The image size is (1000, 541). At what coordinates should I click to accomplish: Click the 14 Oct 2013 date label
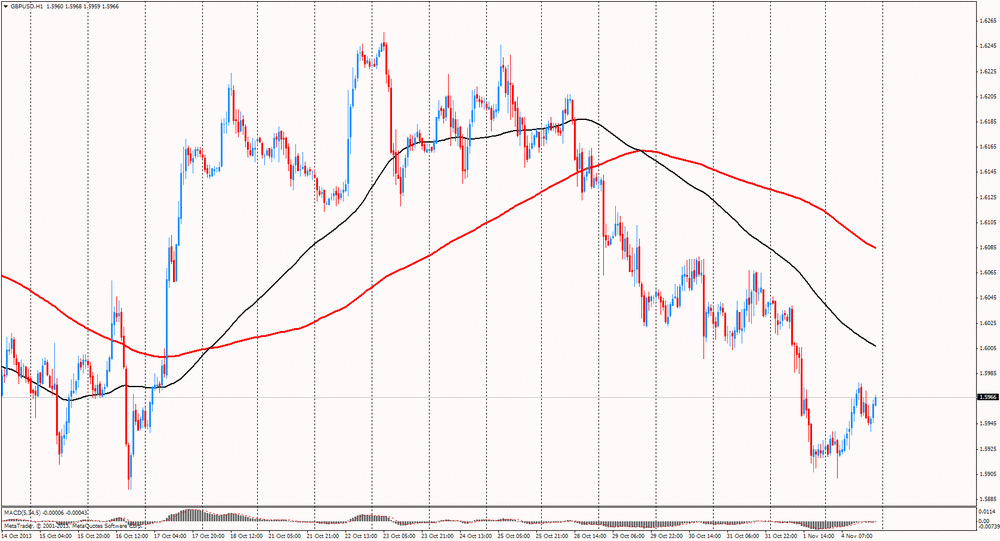pos(15,537)
